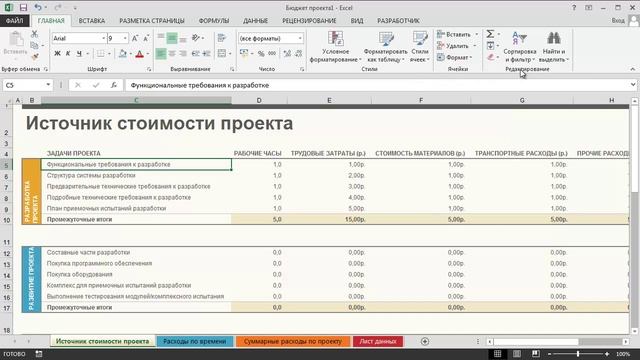Toggle middle vertical alignment
Image resolution: width=640 pixels, height=360 pixels.
tap(172, 38)
